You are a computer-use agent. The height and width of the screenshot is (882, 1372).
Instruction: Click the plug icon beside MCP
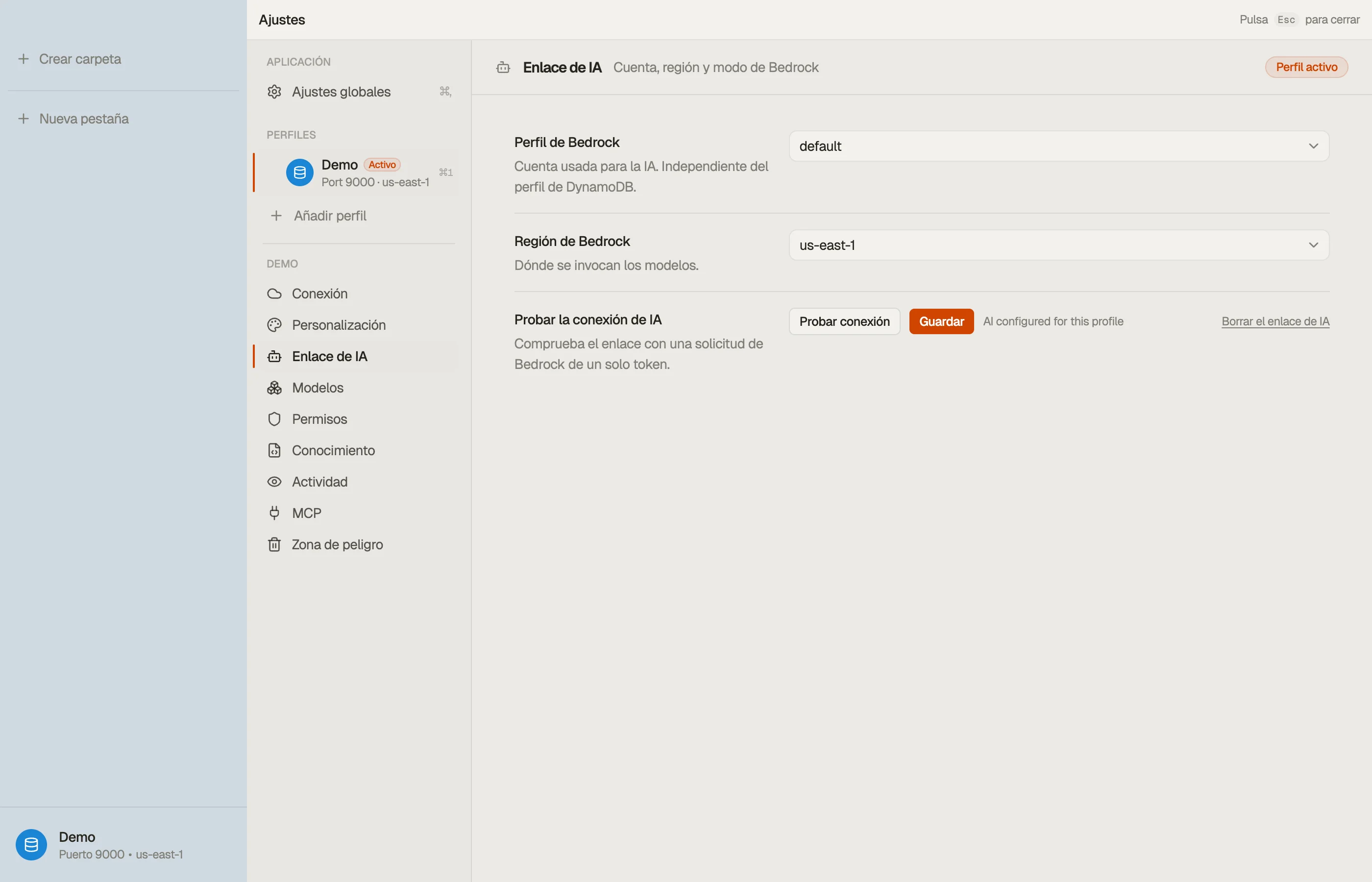pos(274,513)
